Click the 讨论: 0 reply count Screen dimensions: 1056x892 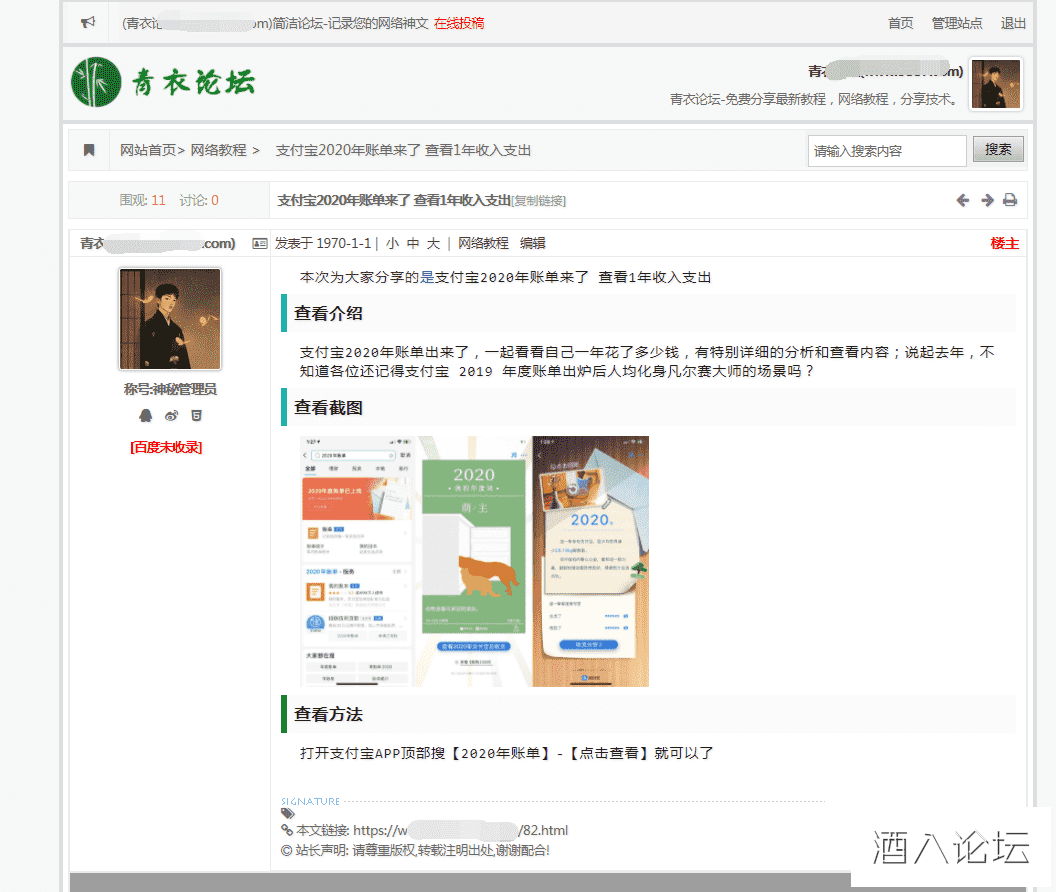199,200
